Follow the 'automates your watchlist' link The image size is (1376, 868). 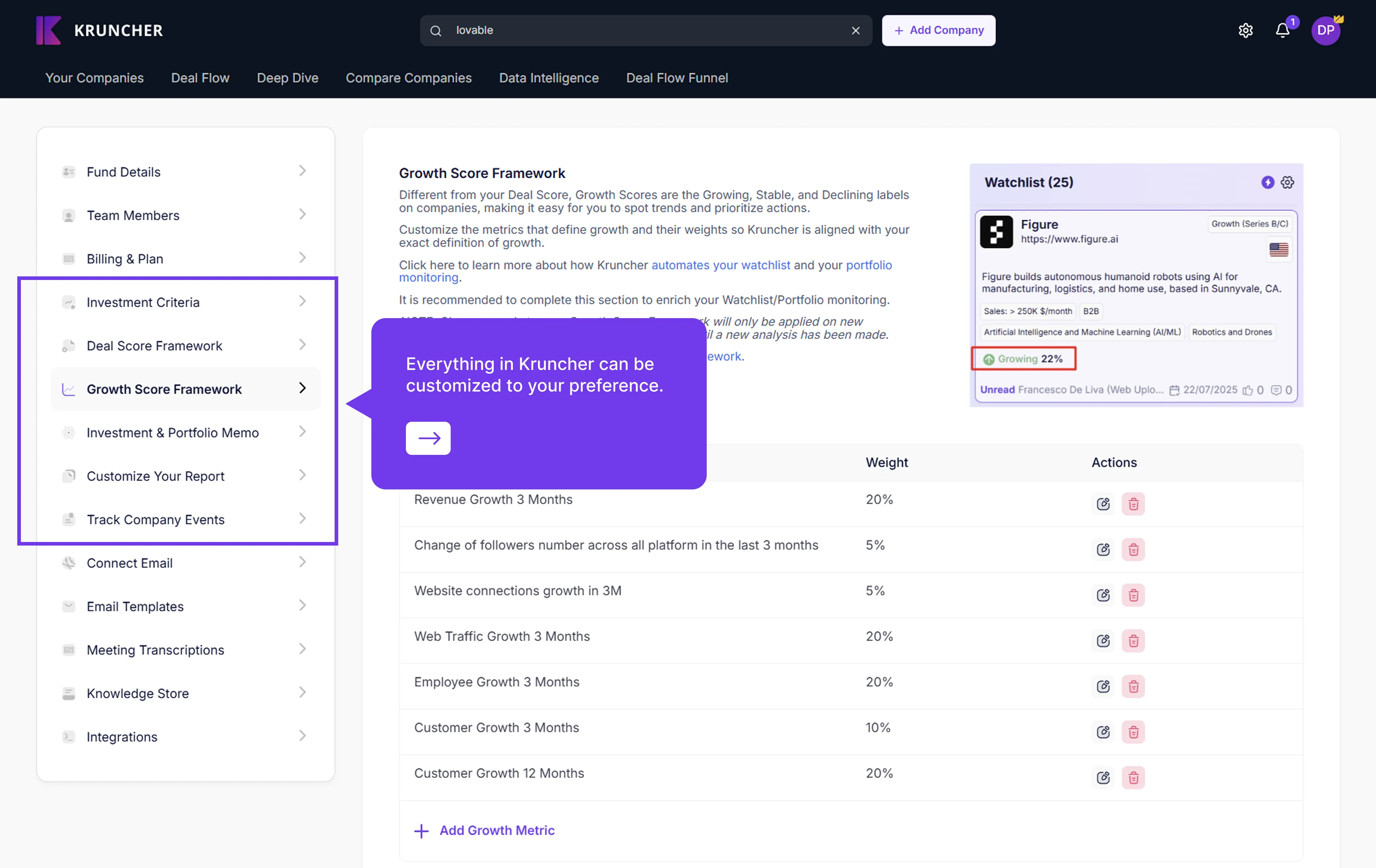point(721,265)
